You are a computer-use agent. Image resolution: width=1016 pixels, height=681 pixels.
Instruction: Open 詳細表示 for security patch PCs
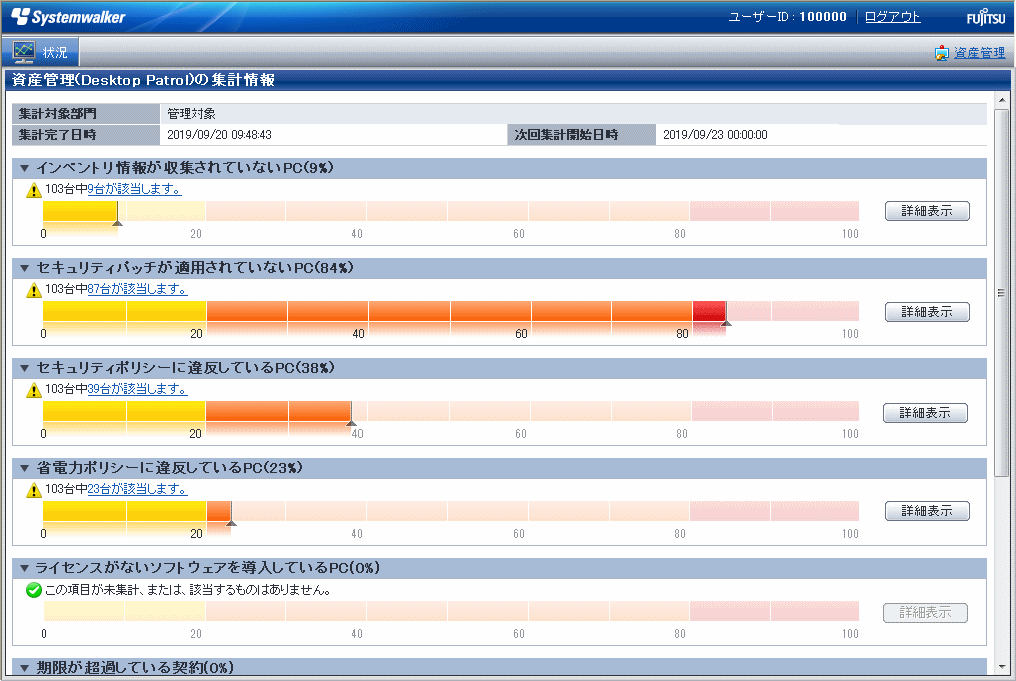[927, 312]
